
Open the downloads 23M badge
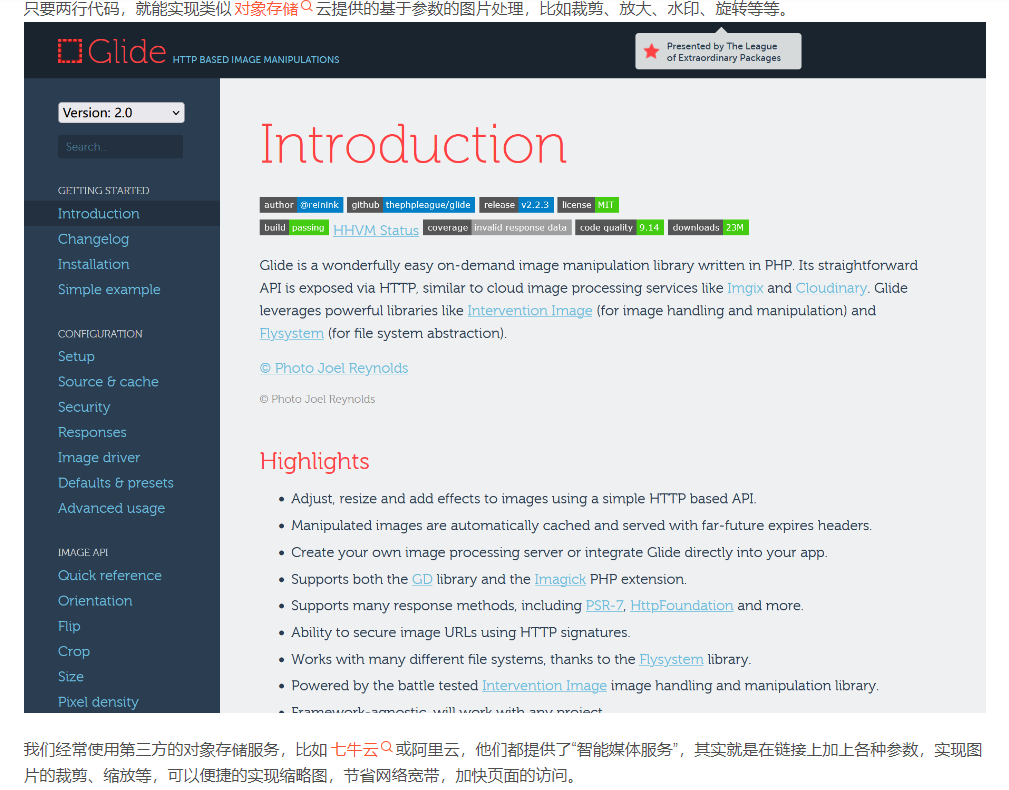tap(708, 228)
